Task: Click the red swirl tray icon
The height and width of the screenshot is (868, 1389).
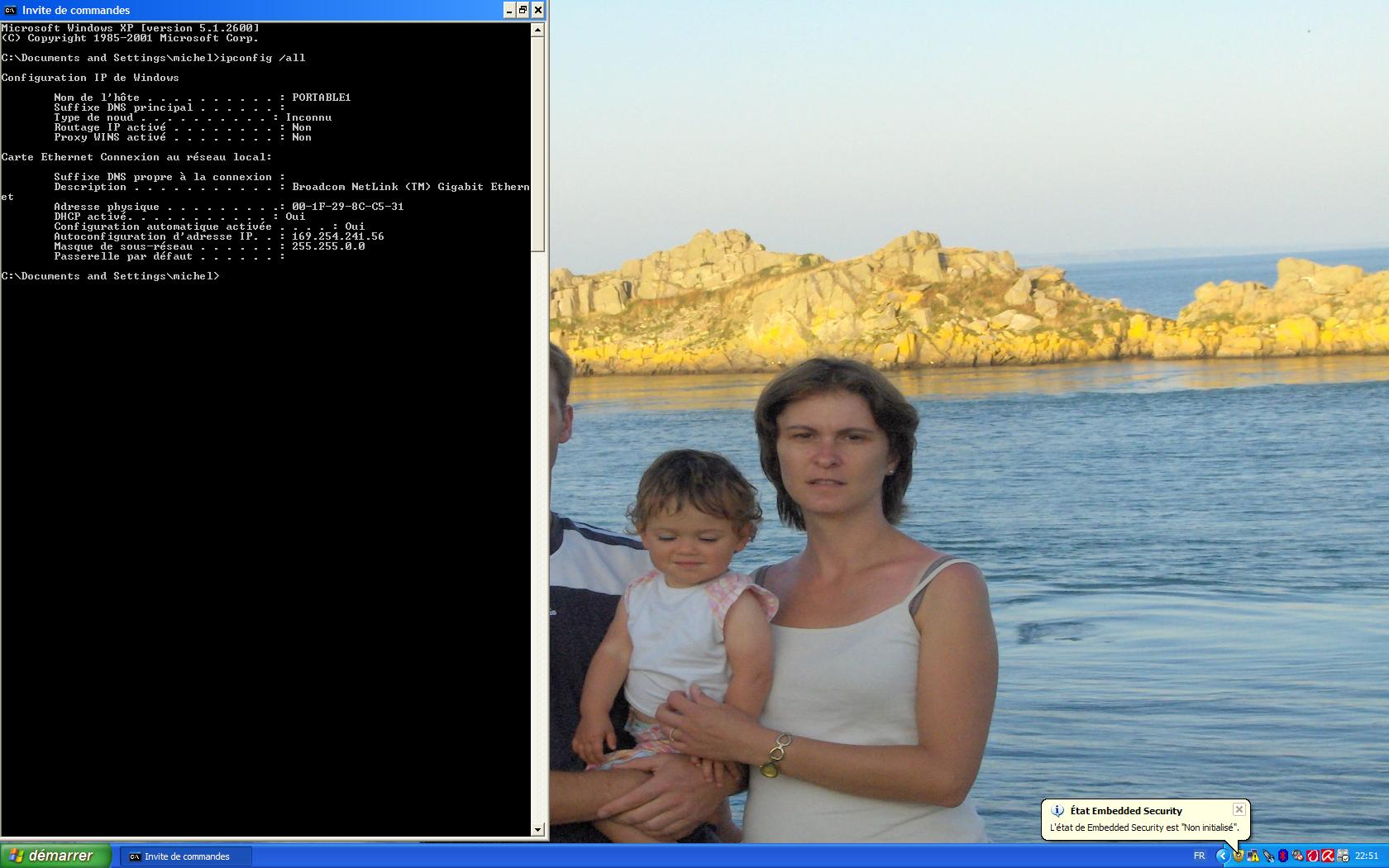Action: coord(1313,856)
